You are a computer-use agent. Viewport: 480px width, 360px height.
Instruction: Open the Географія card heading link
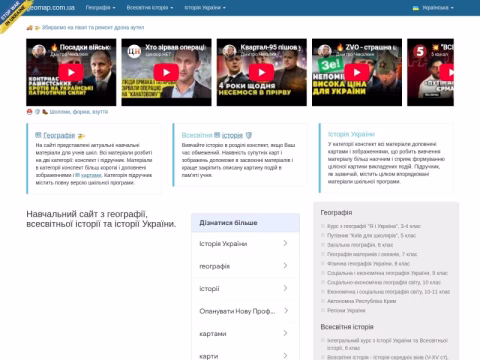pos(59,135)
